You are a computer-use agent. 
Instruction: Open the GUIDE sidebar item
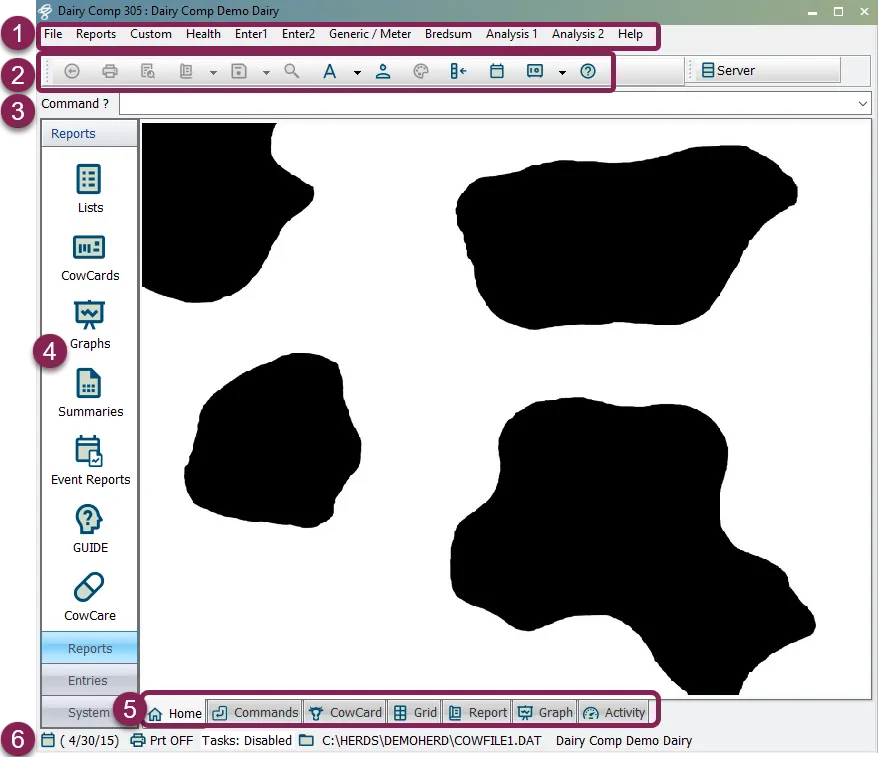click(x=90, y=530)
